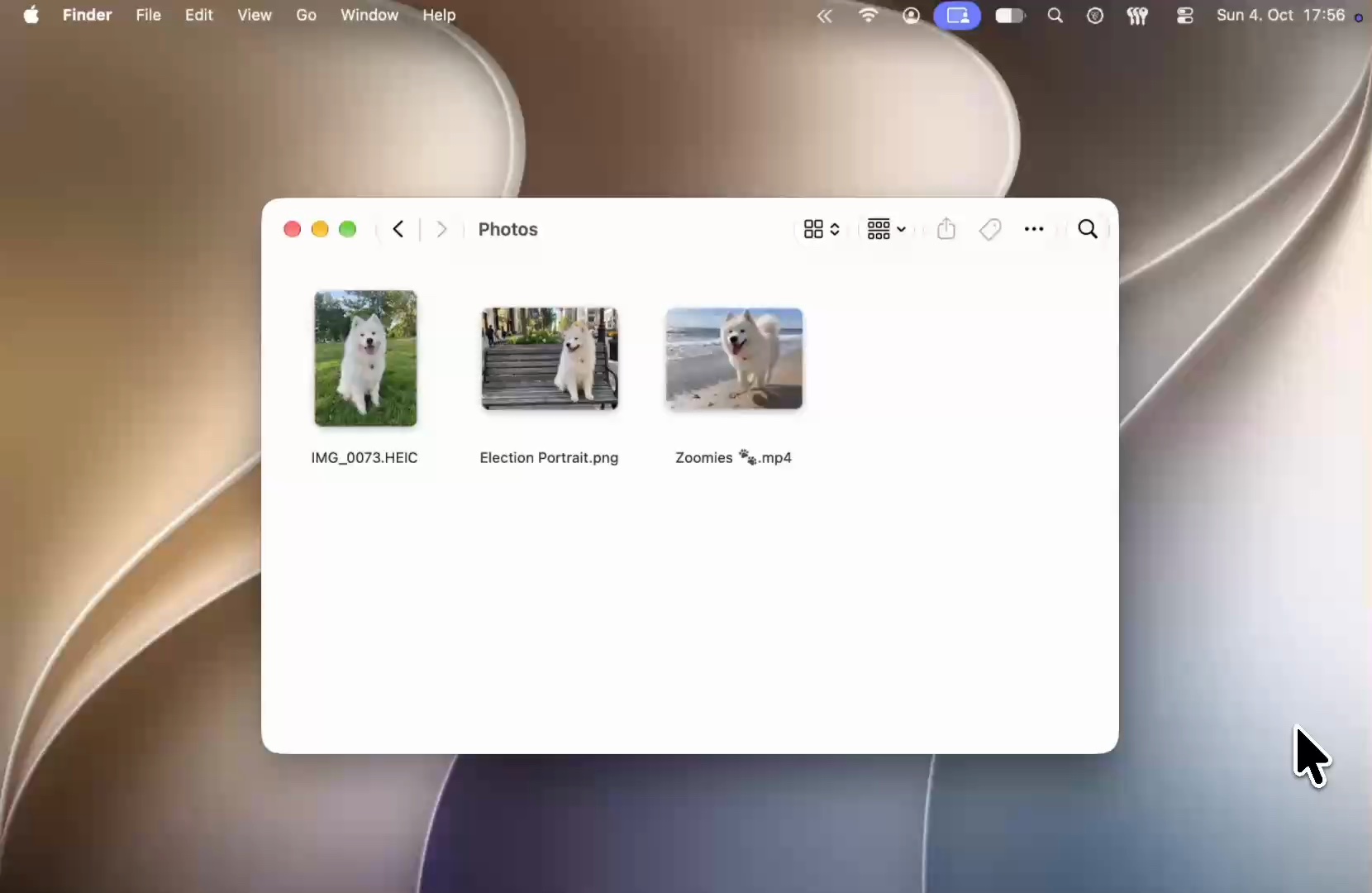Click the Election Portrait.png file name
Image resolution: width=1372 pixels, height=893 pixels.
coord(549,457)
